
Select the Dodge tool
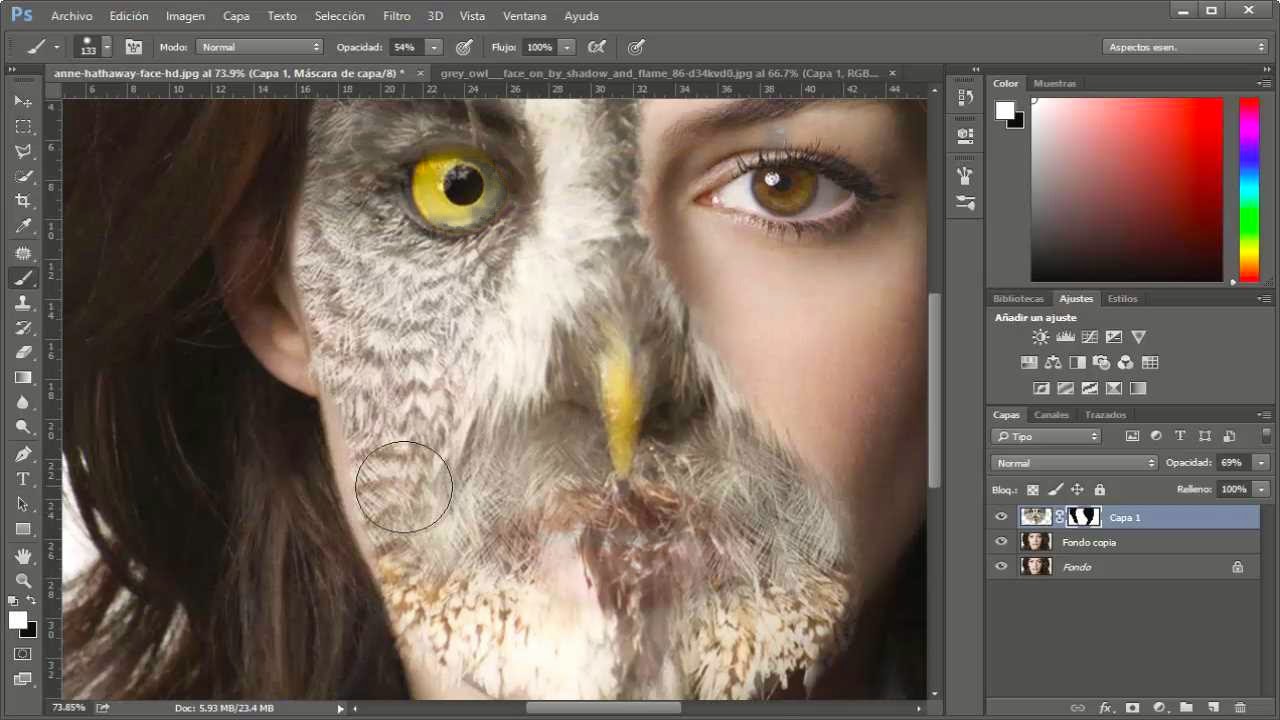[x=23, y=427]
